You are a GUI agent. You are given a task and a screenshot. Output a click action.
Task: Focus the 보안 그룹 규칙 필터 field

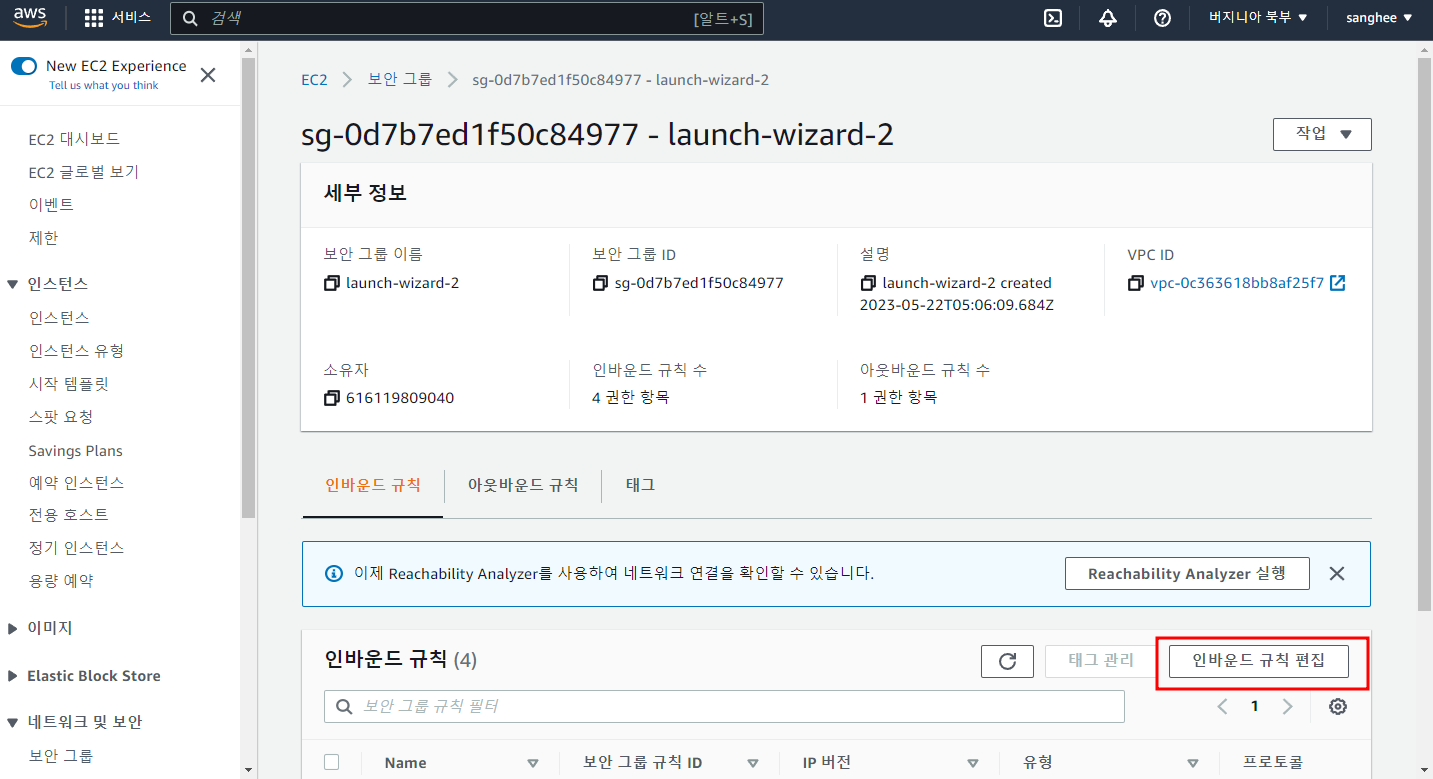pos(724,706)
